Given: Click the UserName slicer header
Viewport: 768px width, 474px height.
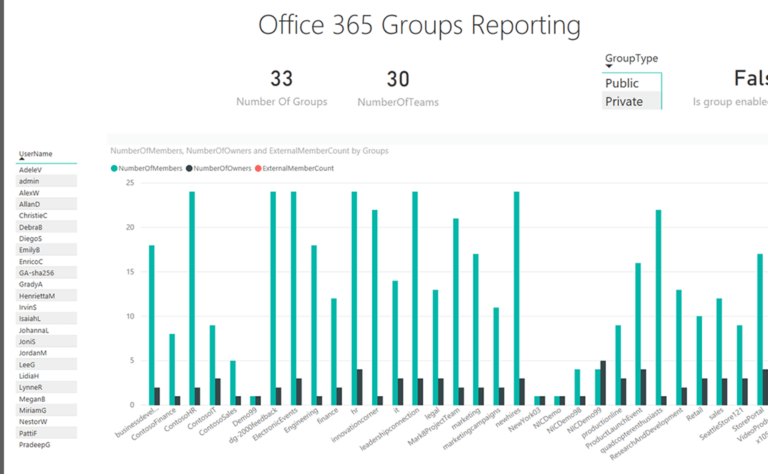Looking at the screenshot, I should click(x=35, y=153).
